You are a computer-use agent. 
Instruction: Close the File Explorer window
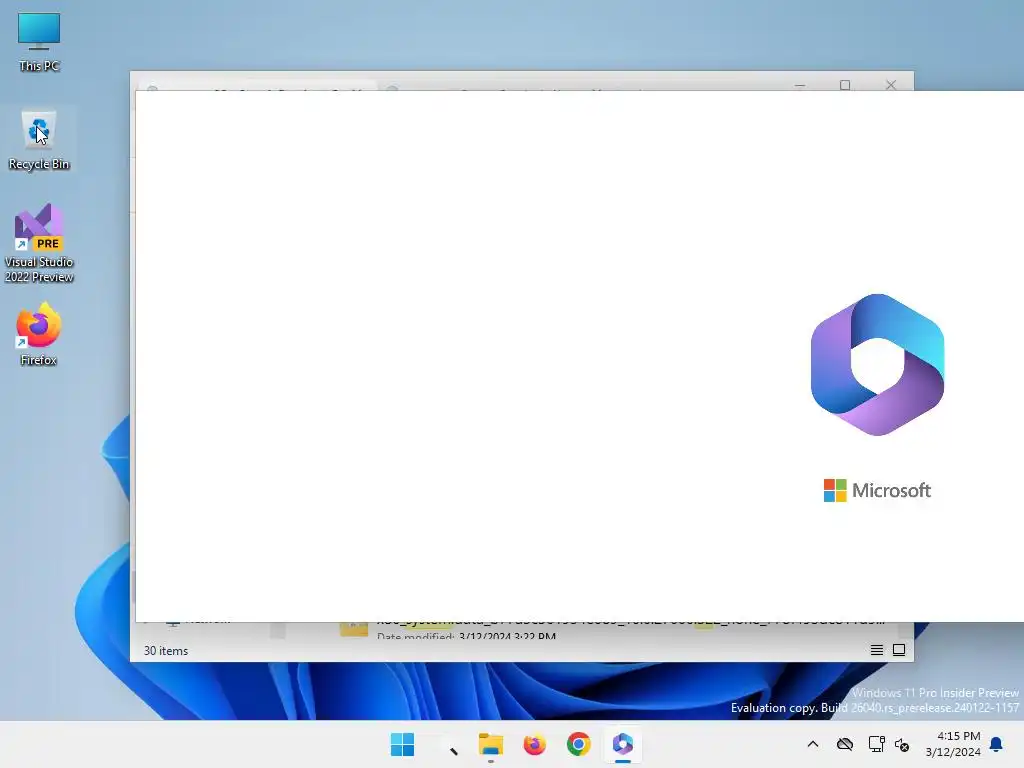(891, 85)
